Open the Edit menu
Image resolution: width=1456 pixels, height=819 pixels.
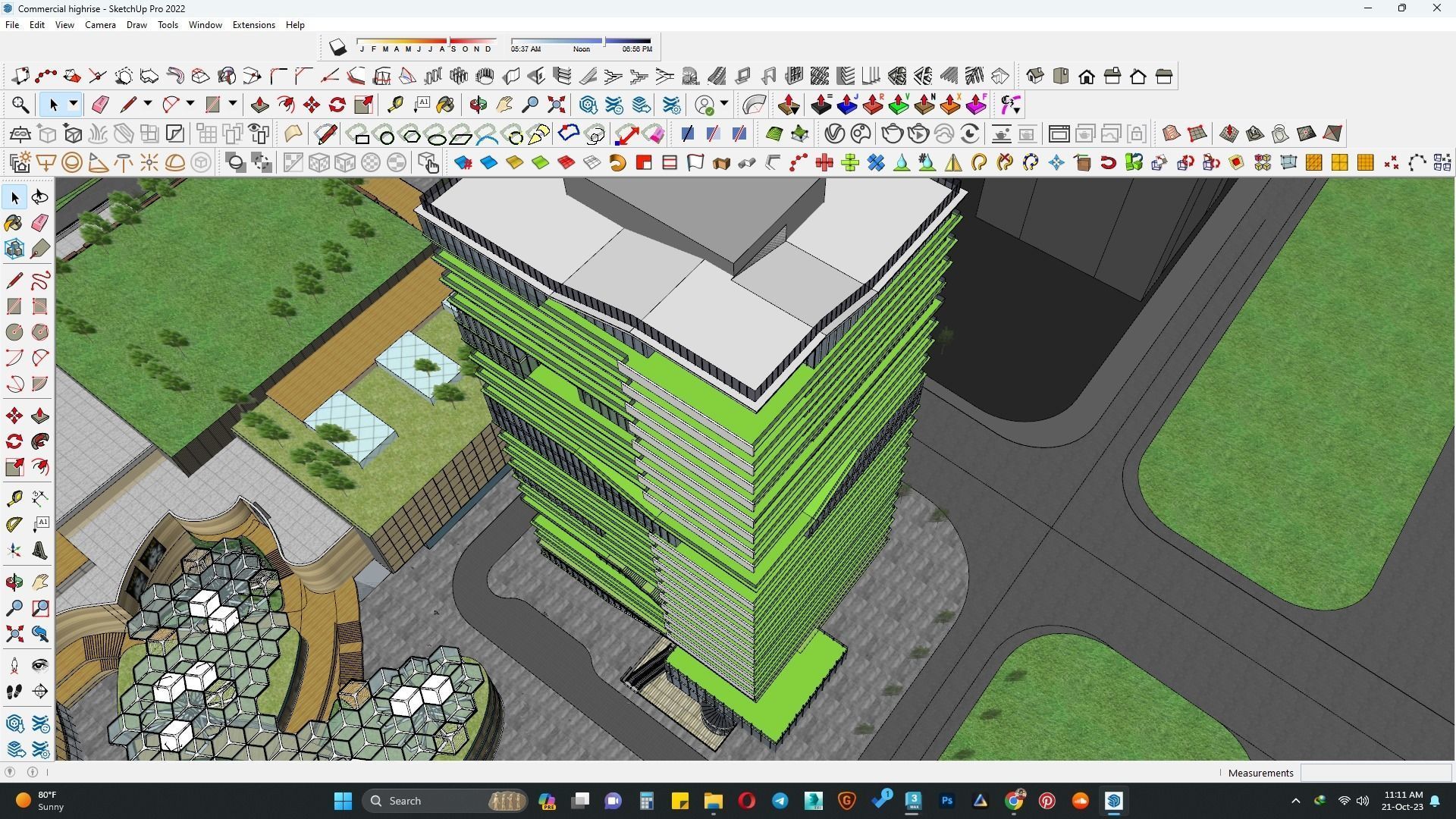[36, 25]
